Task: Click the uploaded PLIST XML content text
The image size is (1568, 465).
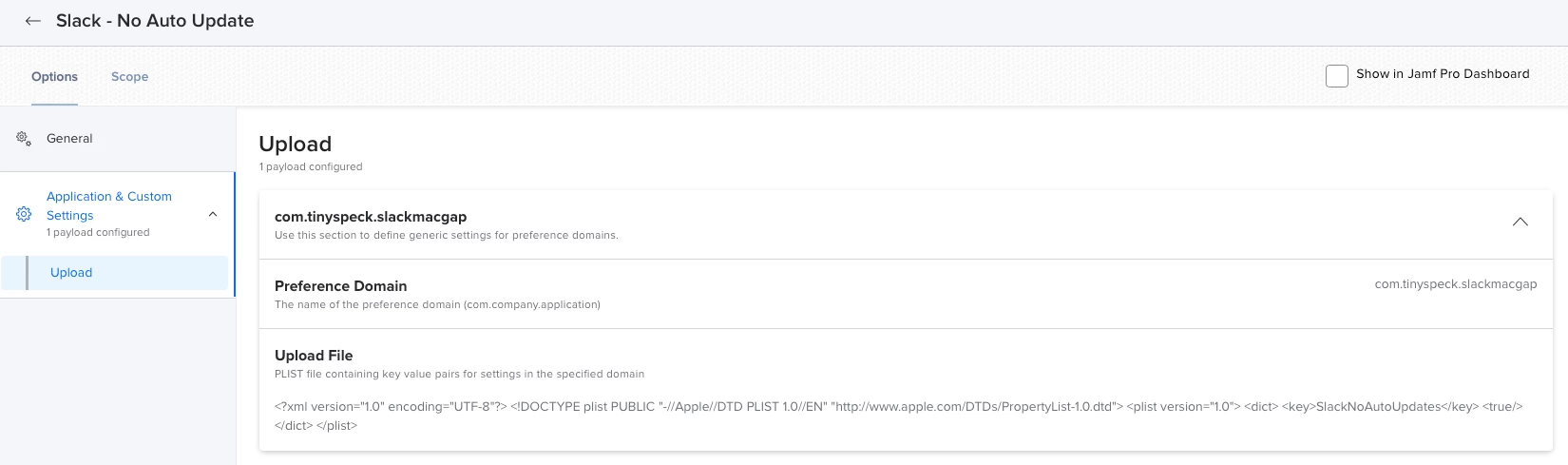Action: point(898,416)
